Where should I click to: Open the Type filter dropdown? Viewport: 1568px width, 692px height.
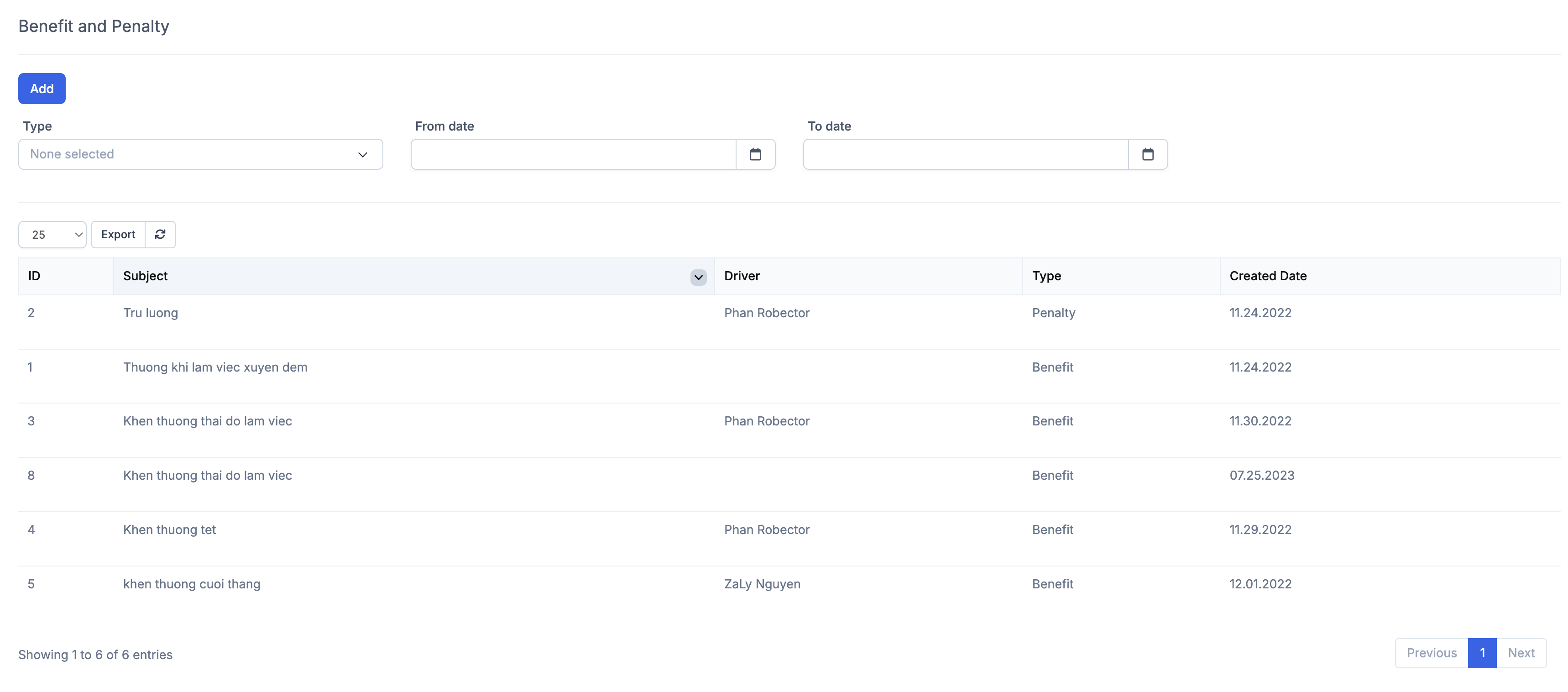pyautogui.click(x=200, y=154)
